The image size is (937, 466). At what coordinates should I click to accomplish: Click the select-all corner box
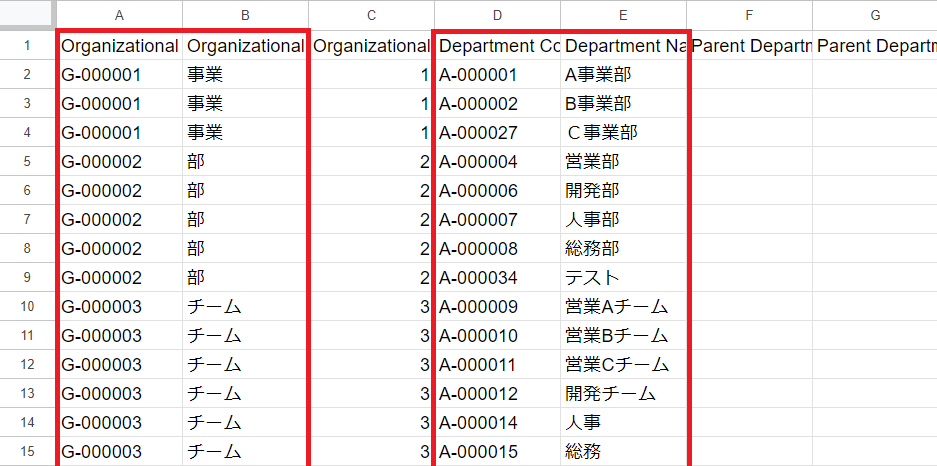click(x=27, y=15)
